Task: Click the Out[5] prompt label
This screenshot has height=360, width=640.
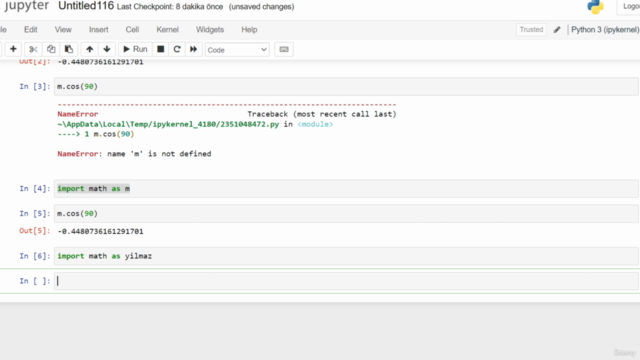Action: pos(35,231)
